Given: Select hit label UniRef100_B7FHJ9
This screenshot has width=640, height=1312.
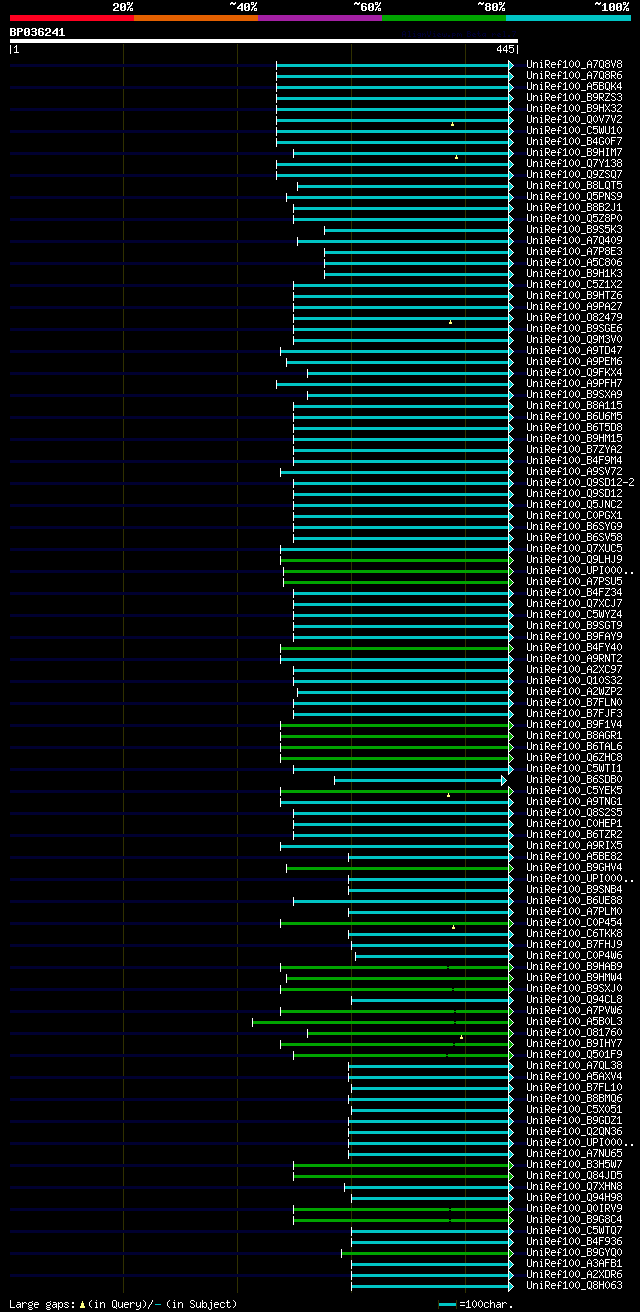Looking at the screenshot, I should click(574, 945).
